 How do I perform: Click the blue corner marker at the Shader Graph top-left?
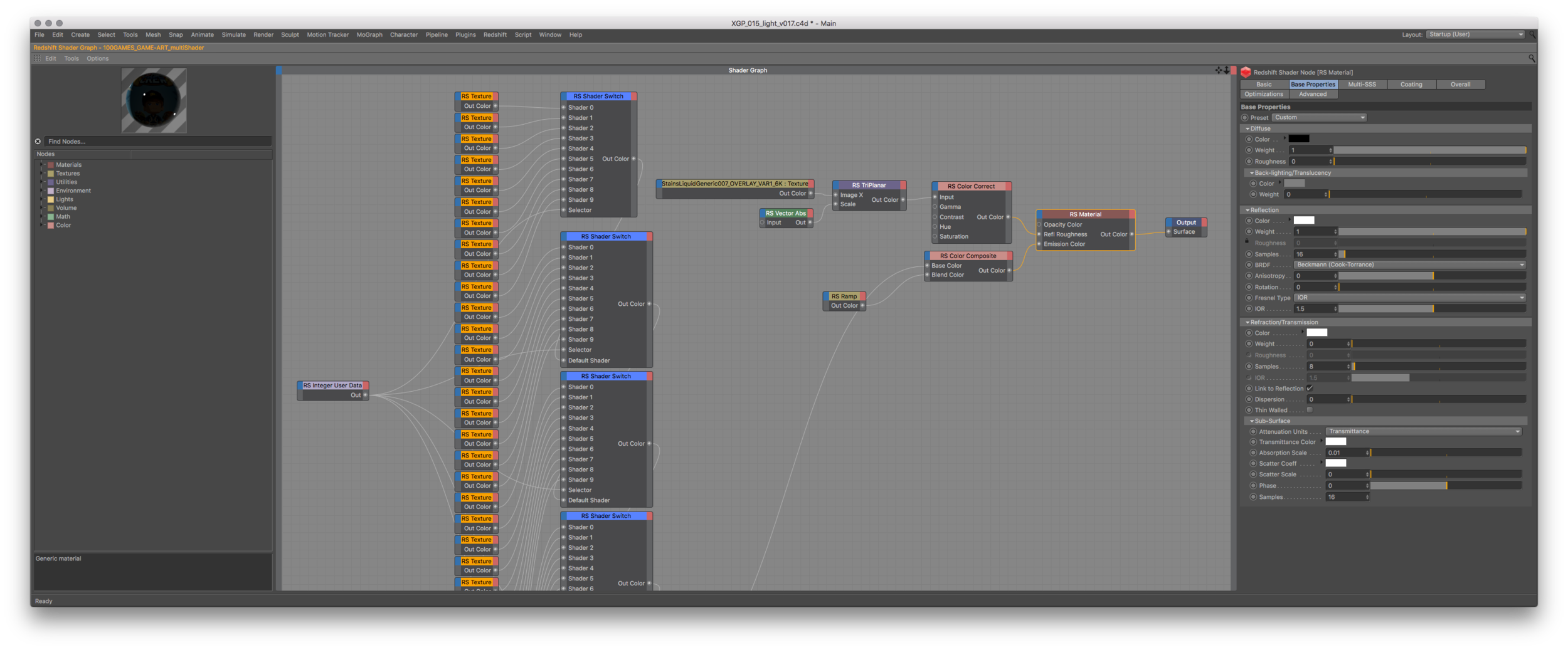[278, 70]
